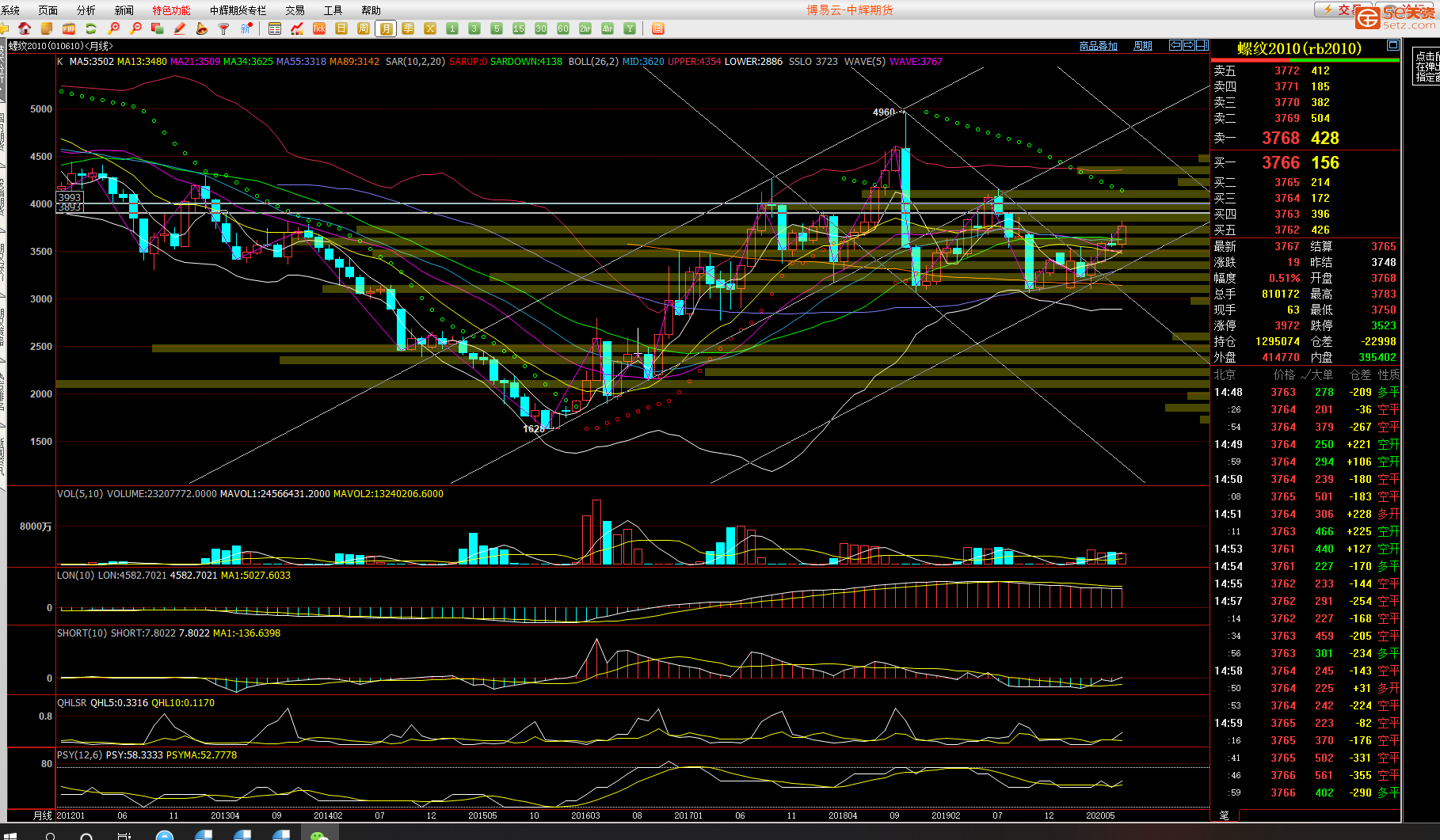1440x840 pixels.
Task: Toggle the side panel layout icon
Action: point(1202,45)
